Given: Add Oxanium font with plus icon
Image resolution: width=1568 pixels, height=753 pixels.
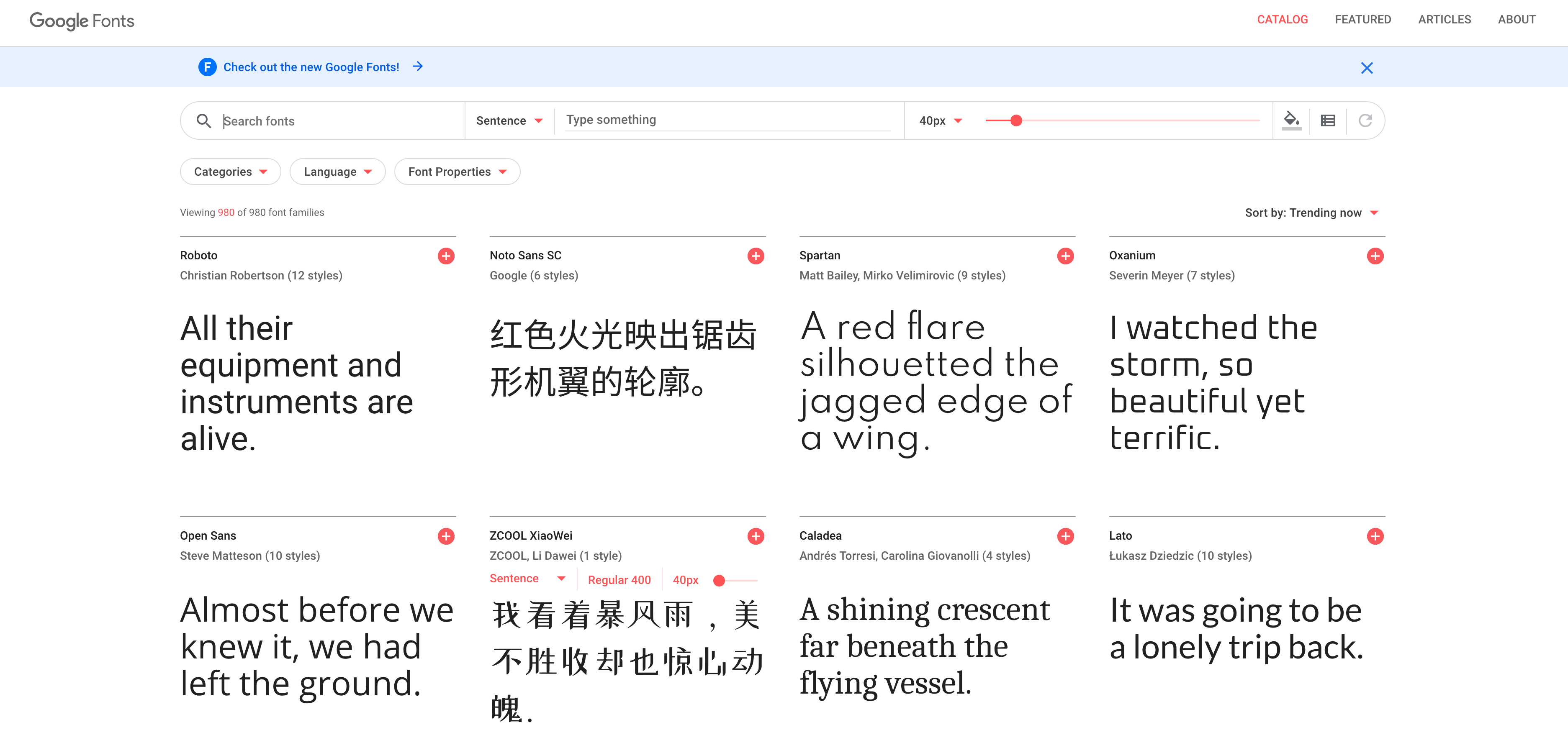Looking at the screenshot, I should tap(1375, 256).
